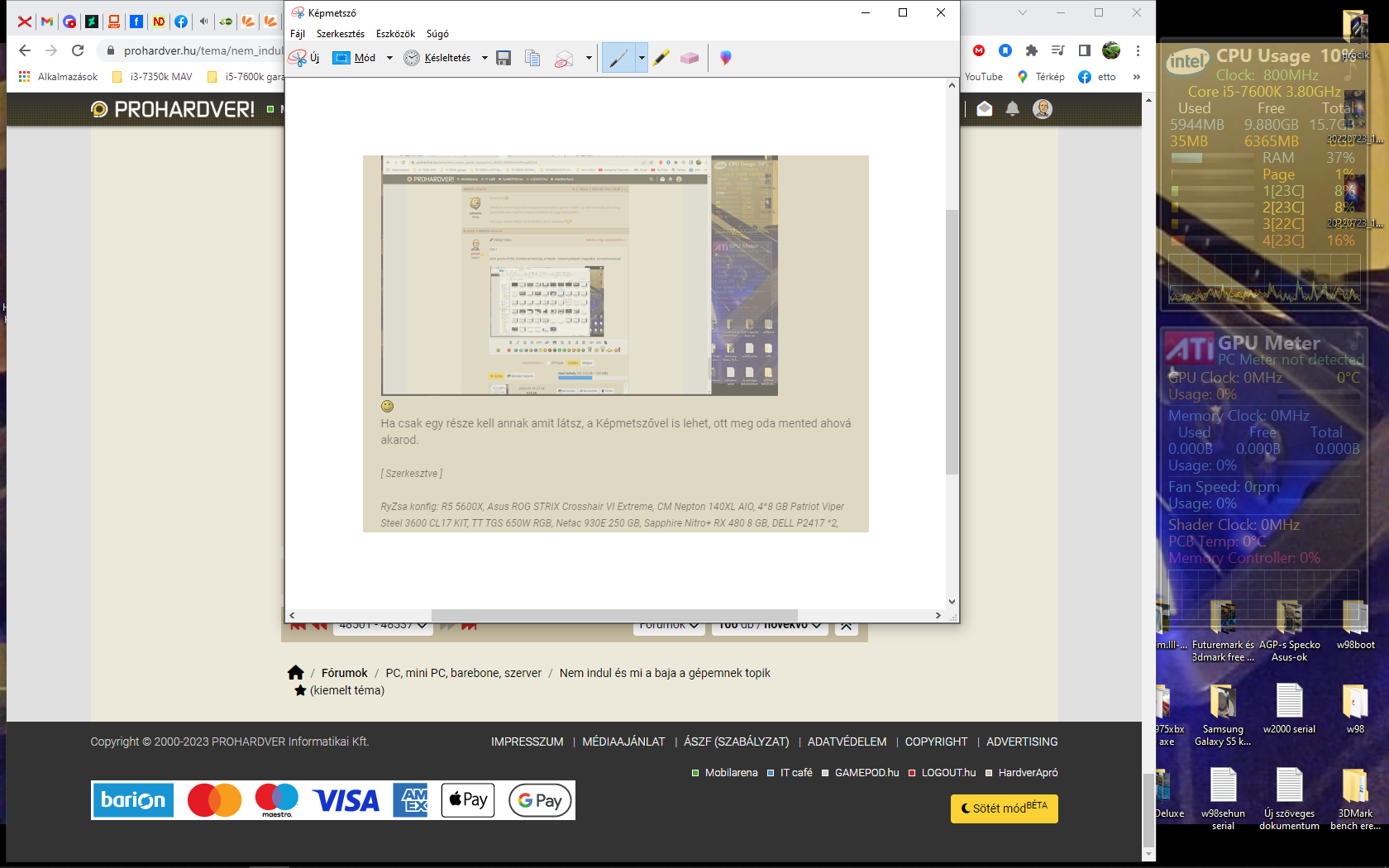The width and height of the screenshot is (1389, 868).
Task: Open the Mód dropdown arrow
Action: (389, 58)
